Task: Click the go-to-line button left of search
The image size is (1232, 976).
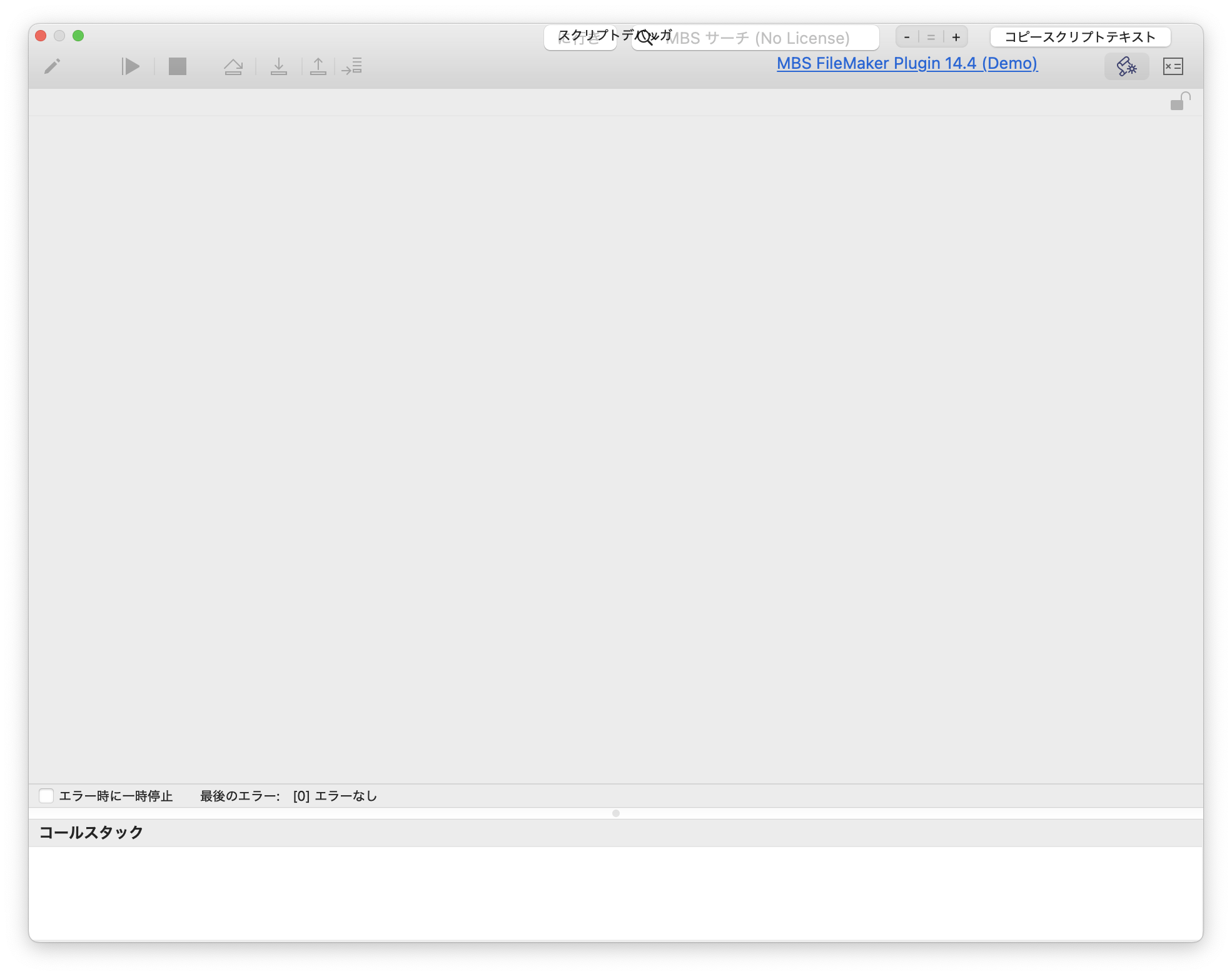Action: [580, 39]
